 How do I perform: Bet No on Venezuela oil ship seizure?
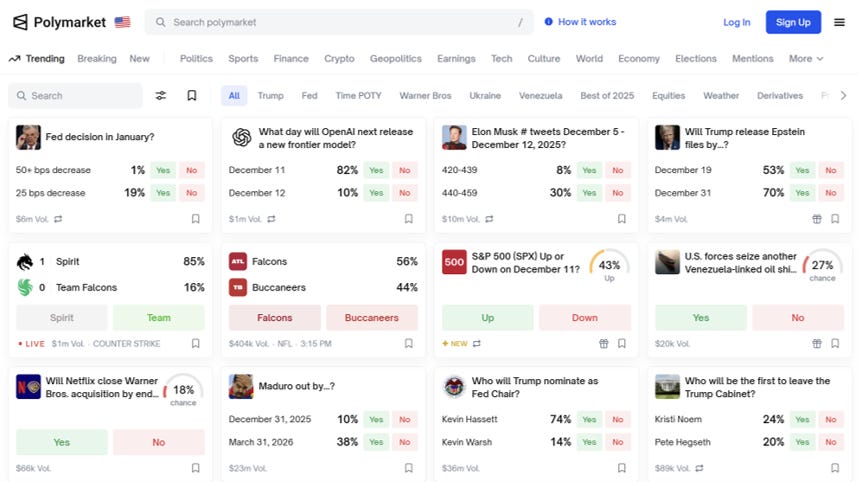797,318
